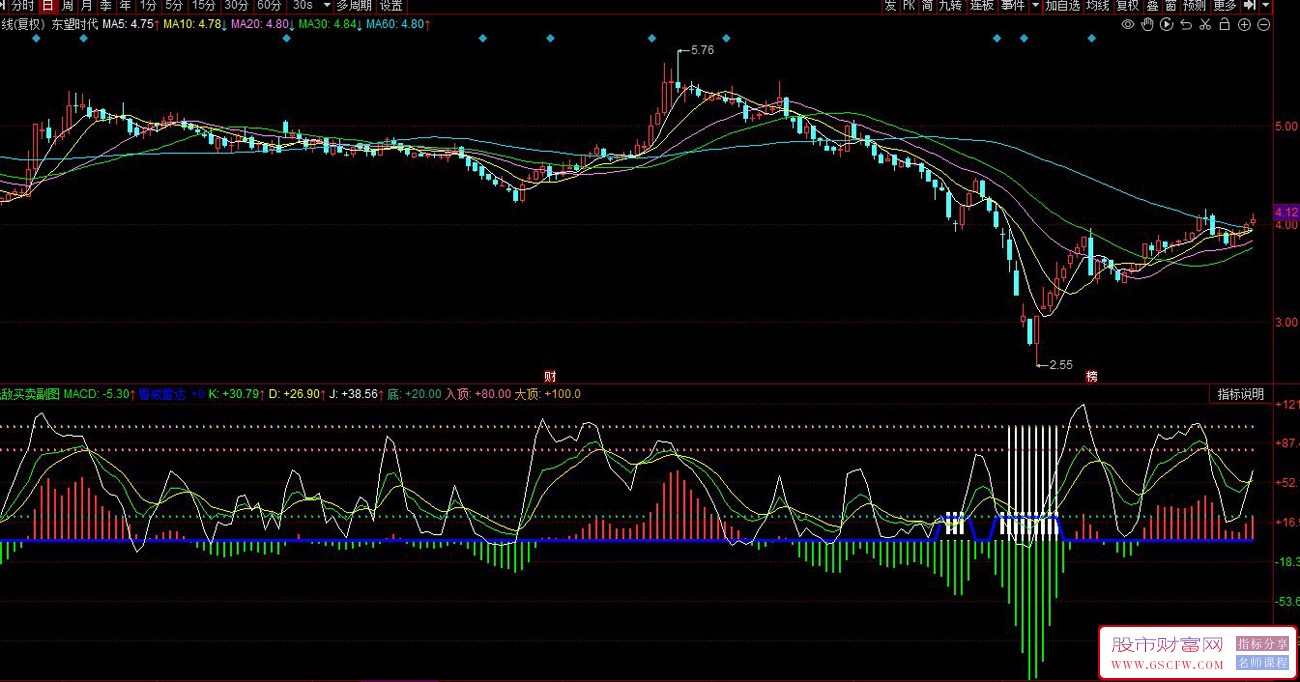Click the 大顶: +100.0 indicator value
This screenshot has height=682, width=1300.
point(547,394)
